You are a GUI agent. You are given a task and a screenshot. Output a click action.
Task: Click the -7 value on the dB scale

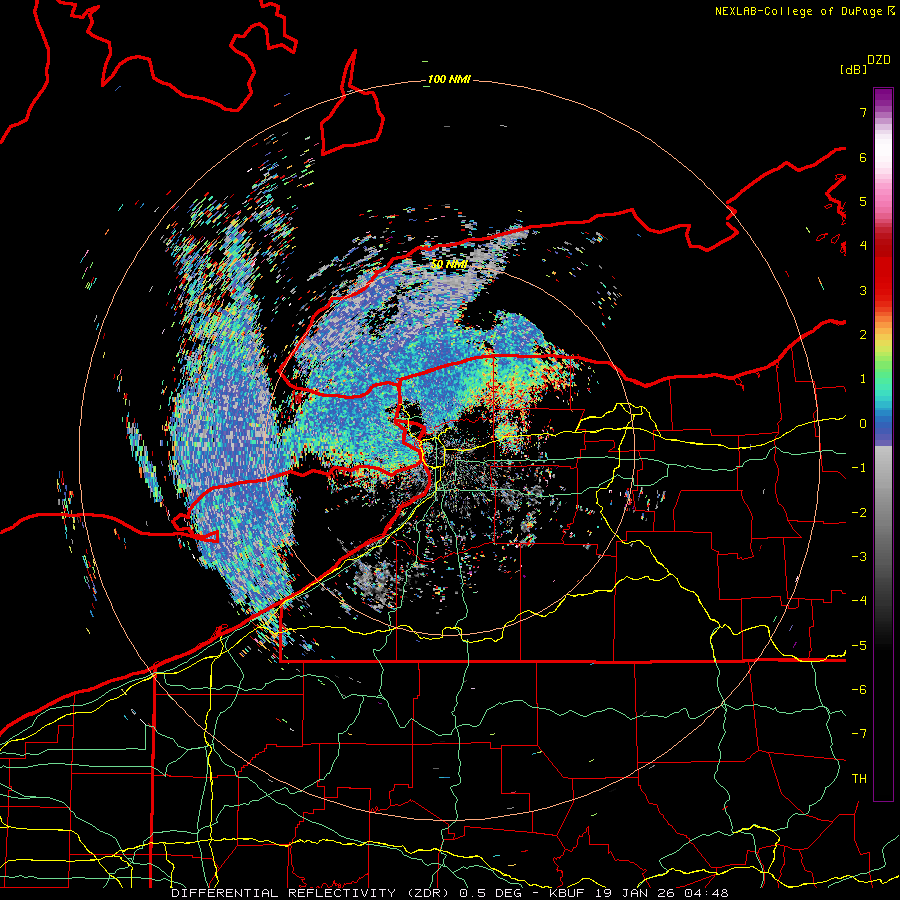(x=859, y=734)
